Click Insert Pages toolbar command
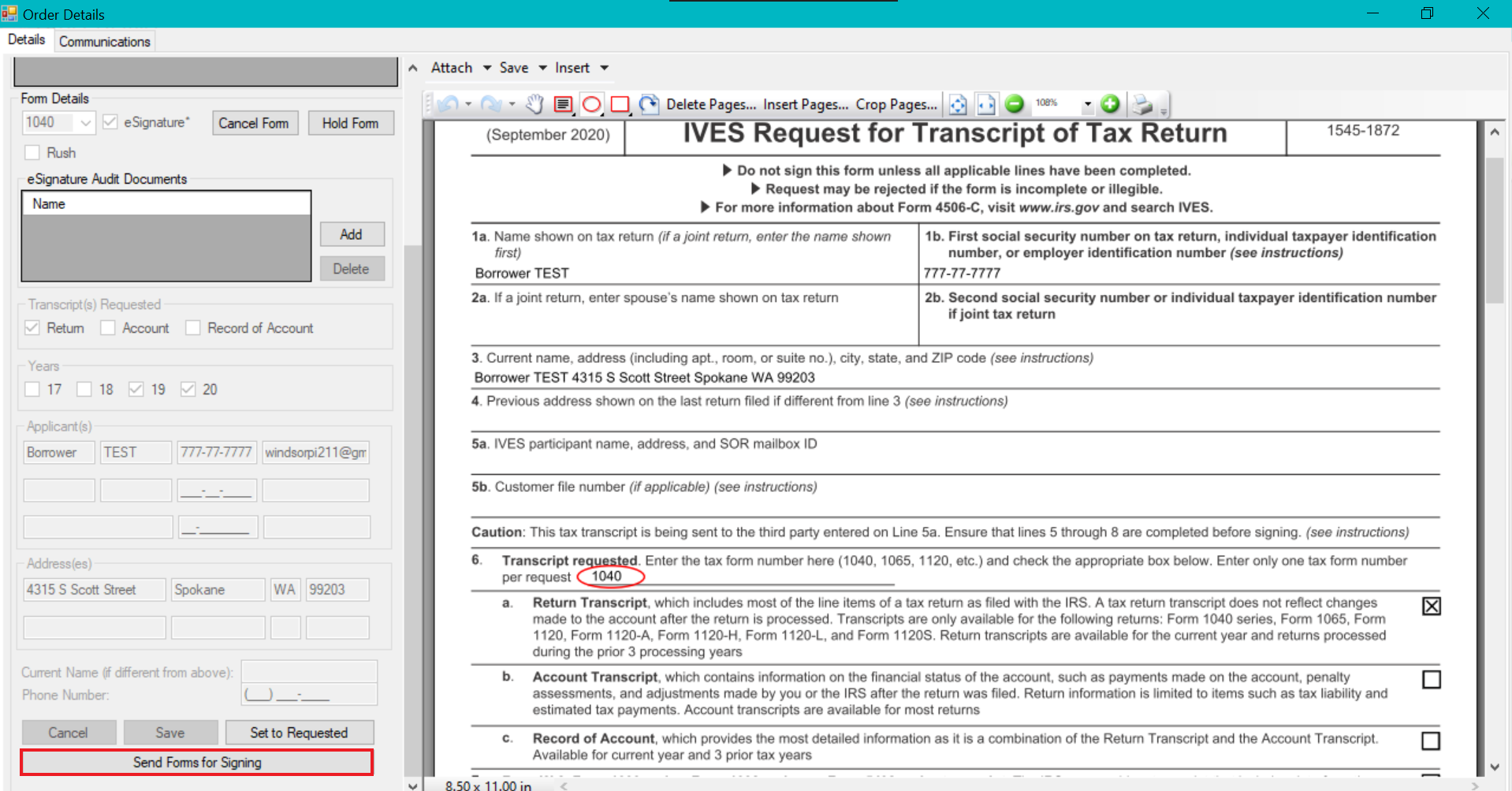Image resolution: width=1512 pixels, height=791 pixels. (x=806, y=104)
